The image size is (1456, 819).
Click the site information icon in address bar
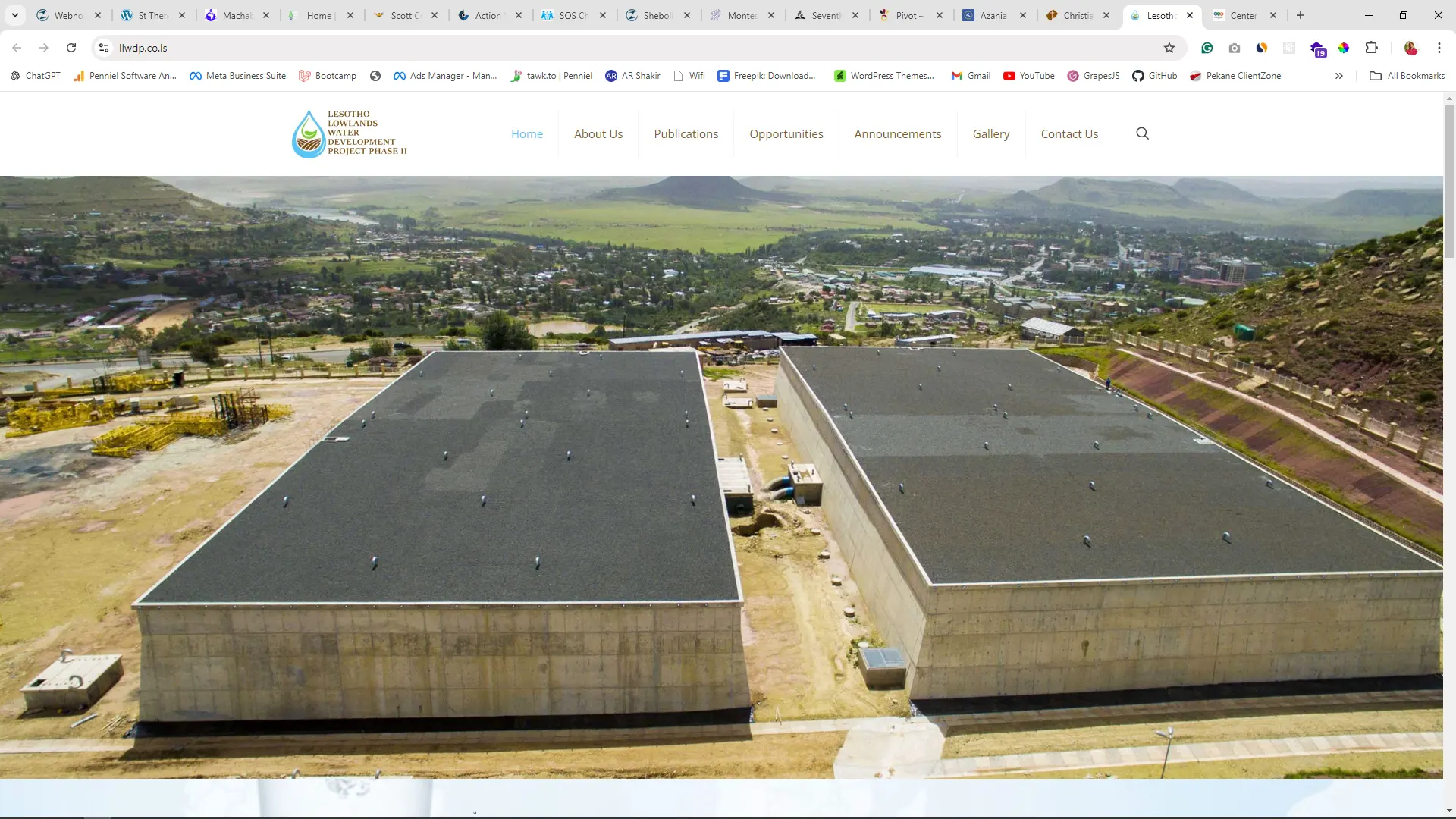[104, 48]
